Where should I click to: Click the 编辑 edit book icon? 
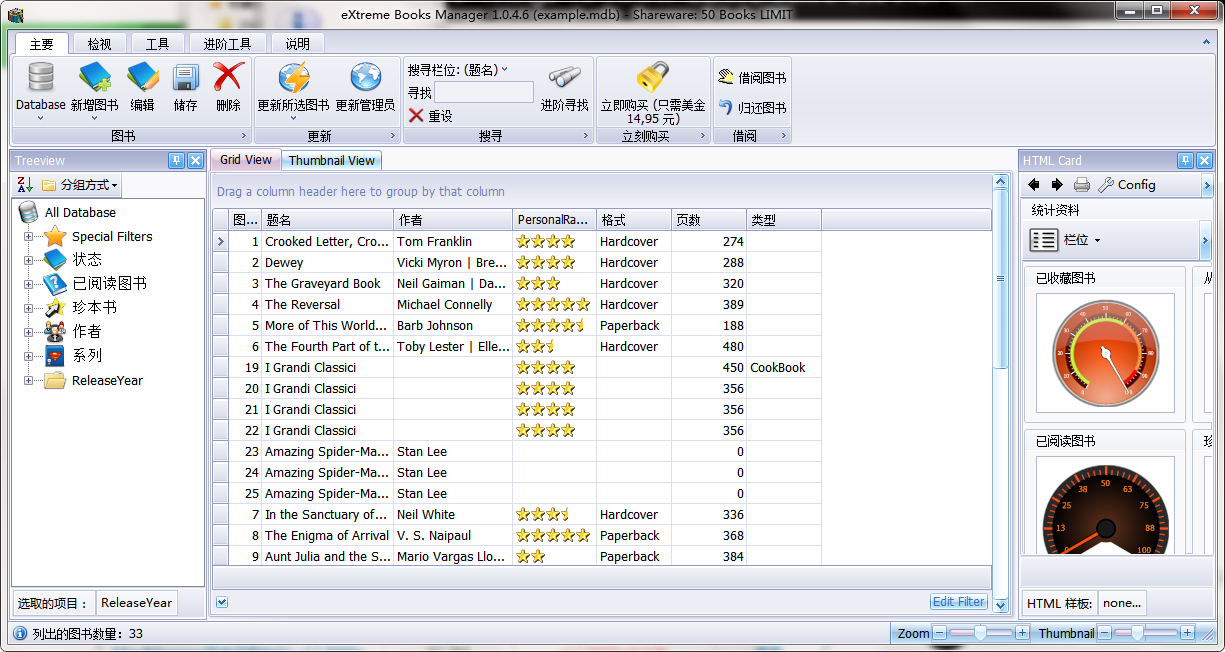point(143,78)
